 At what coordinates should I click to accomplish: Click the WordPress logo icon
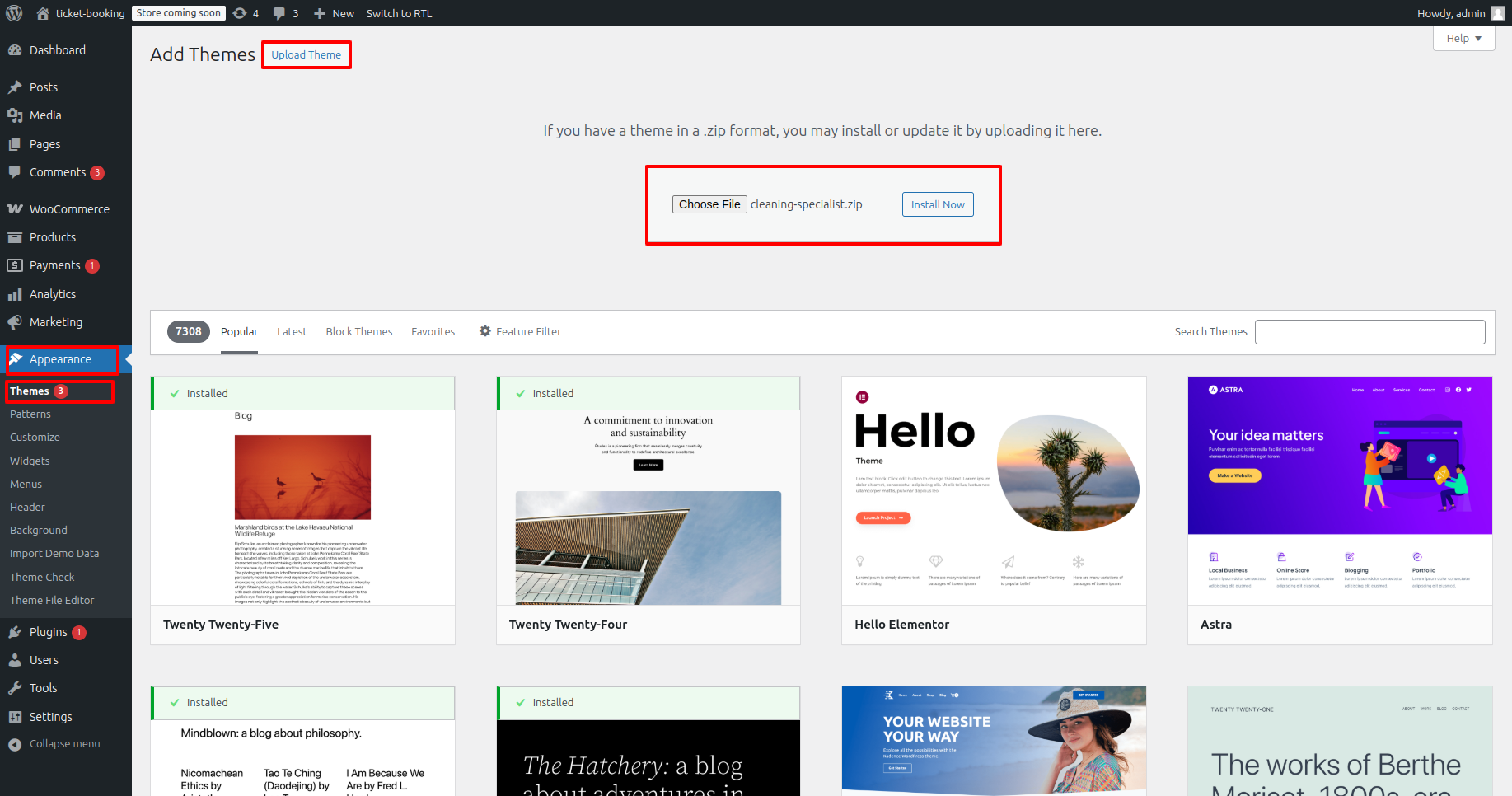tap(14, 13)
